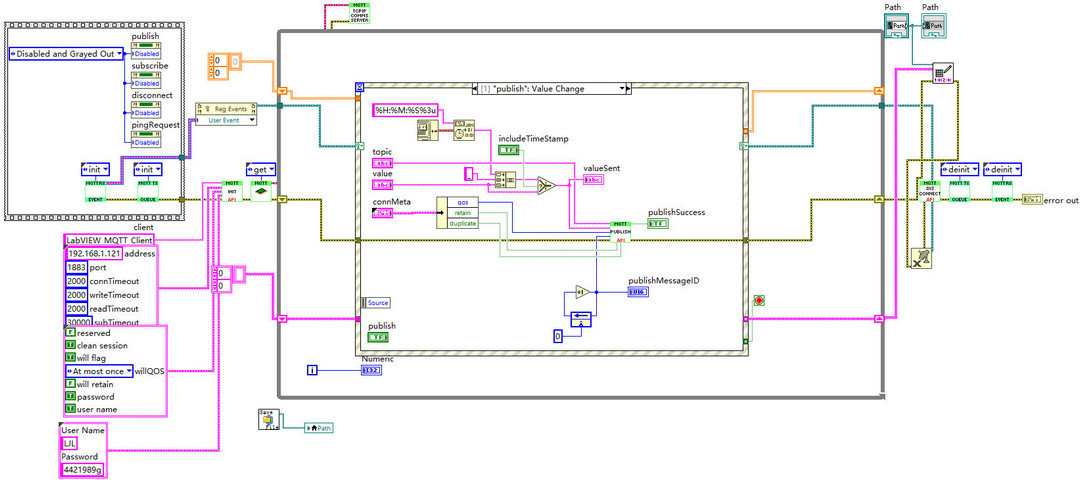Image resolution: width=1080 pixels, height=480 pixels.
Task: Click the includeTimeStamp boolean terminal
Action: coord(509,150)
